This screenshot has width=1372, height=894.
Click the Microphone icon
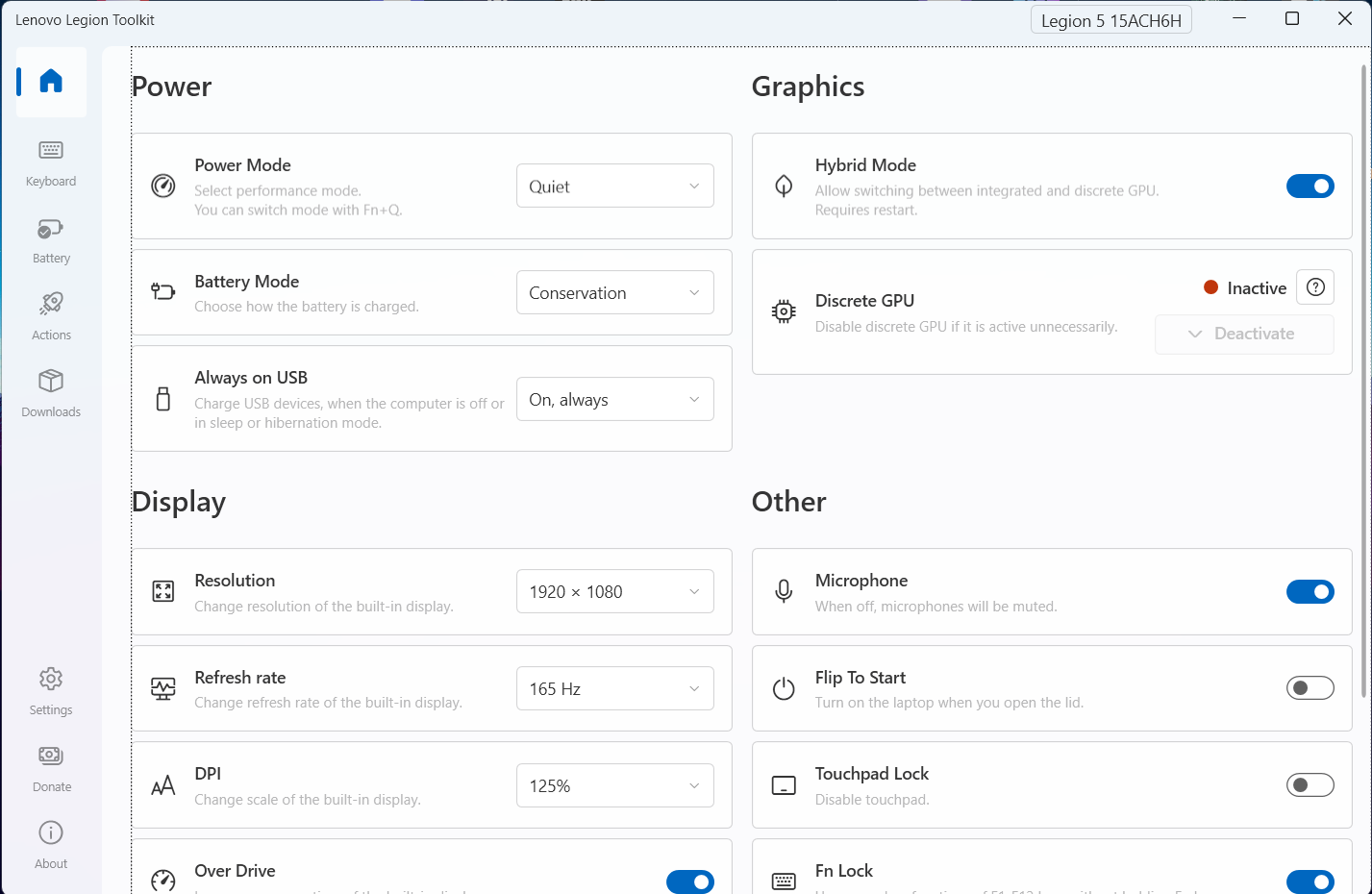click(x=784, y=591)
